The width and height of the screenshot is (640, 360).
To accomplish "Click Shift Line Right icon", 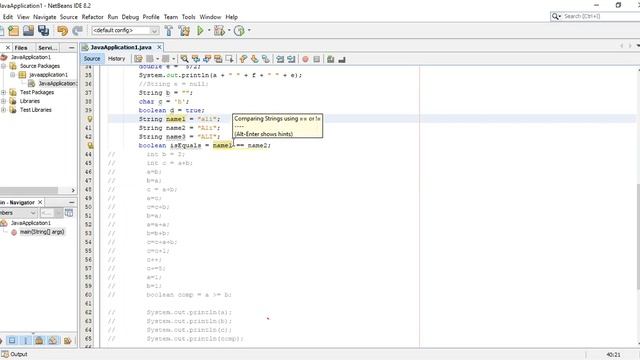I will pos(291,59).
